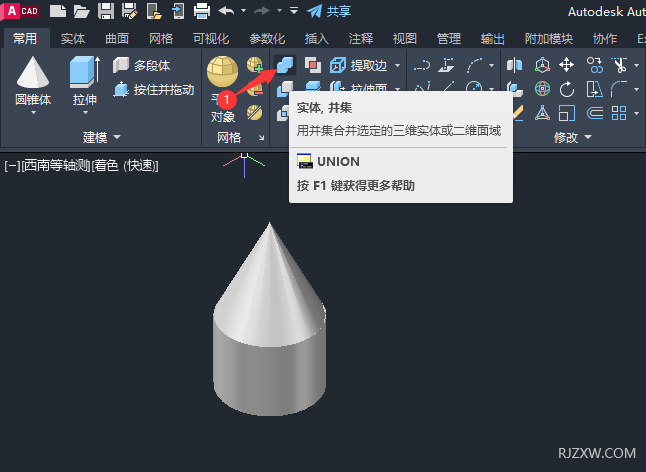This screenshot has height=472, width=646.
Task: Switch to the 可视化 ribbon tab
Action: pos(211,39)
